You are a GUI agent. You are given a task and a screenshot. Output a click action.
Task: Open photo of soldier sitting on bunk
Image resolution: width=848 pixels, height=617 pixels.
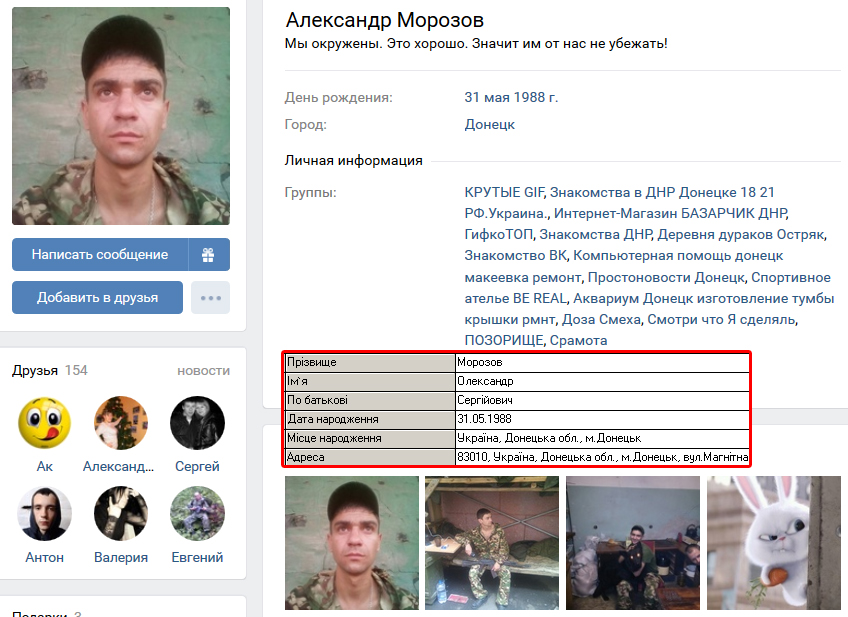coord(492,543)
